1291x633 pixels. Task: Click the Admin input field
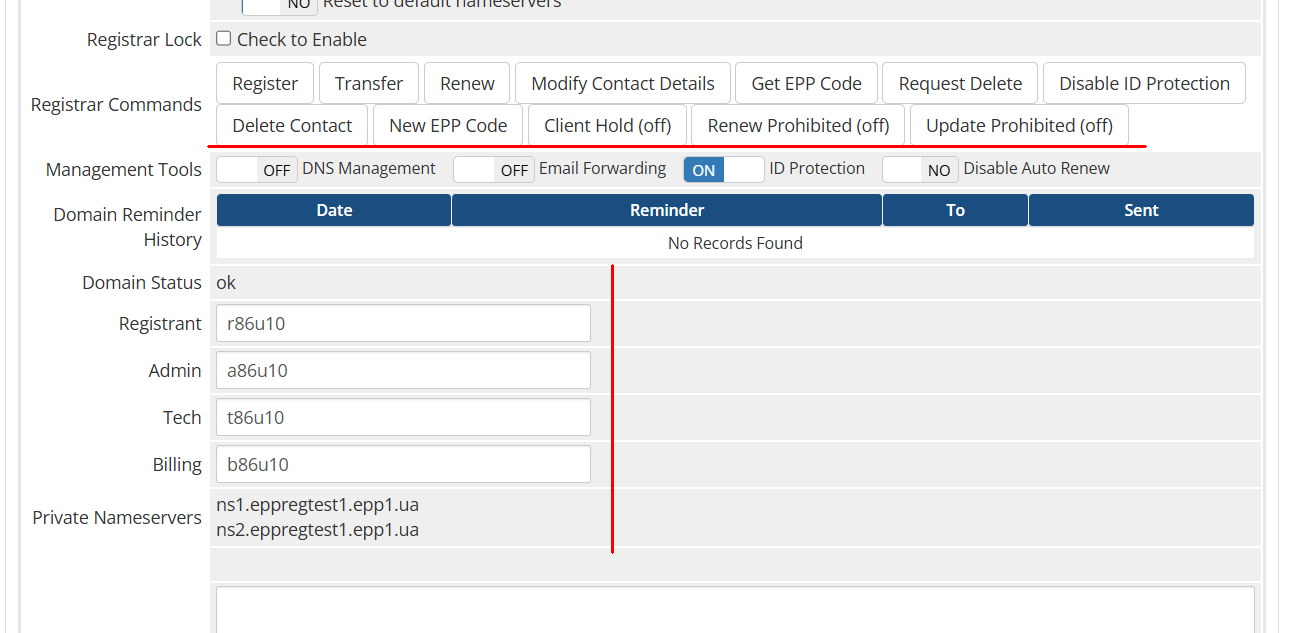403,370
